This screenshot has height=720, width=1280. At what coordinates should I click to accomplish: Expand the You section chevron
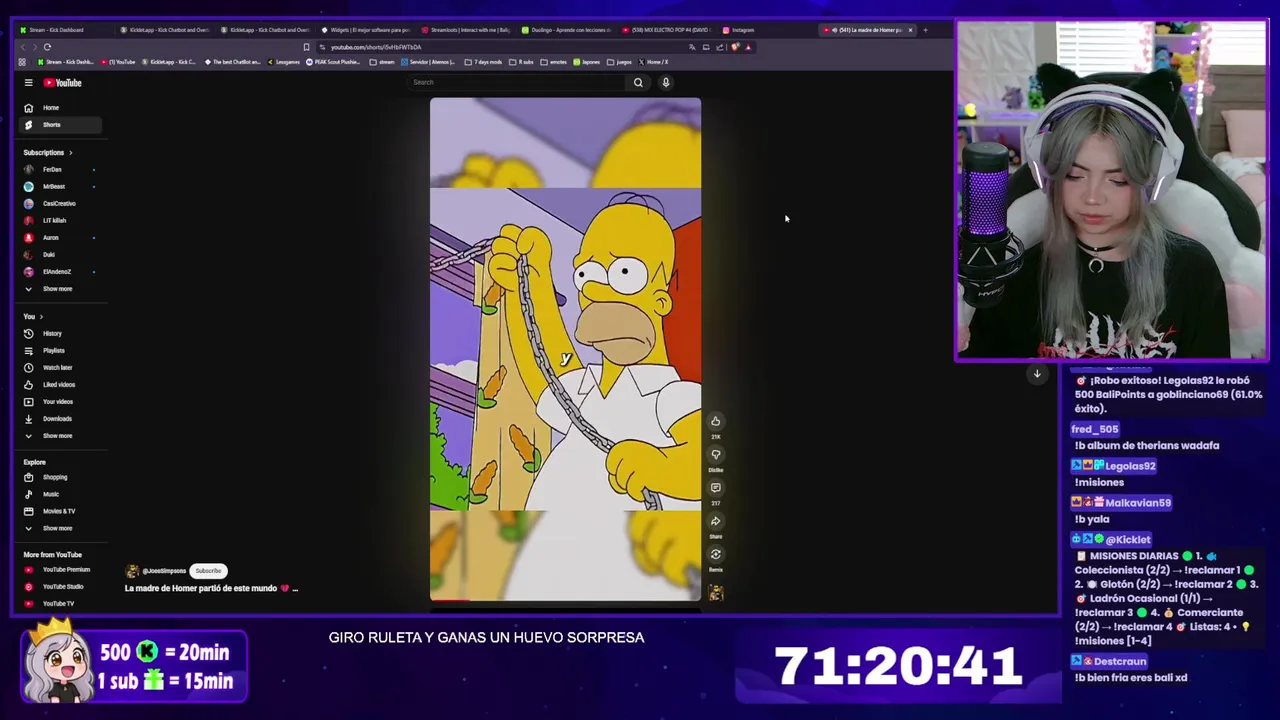tap(42, 316)
